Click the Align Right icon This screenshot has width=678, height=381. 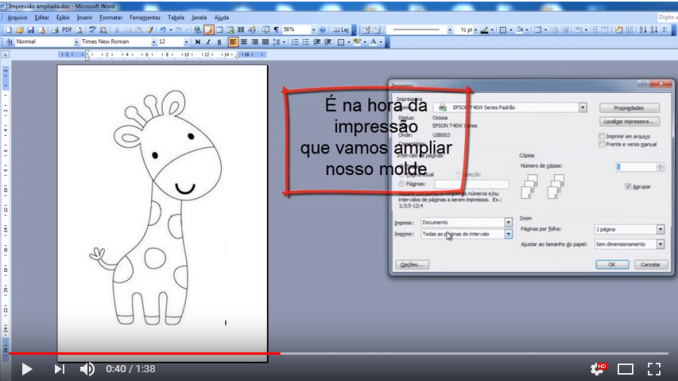pyautogui.click(x=255, y=42)
